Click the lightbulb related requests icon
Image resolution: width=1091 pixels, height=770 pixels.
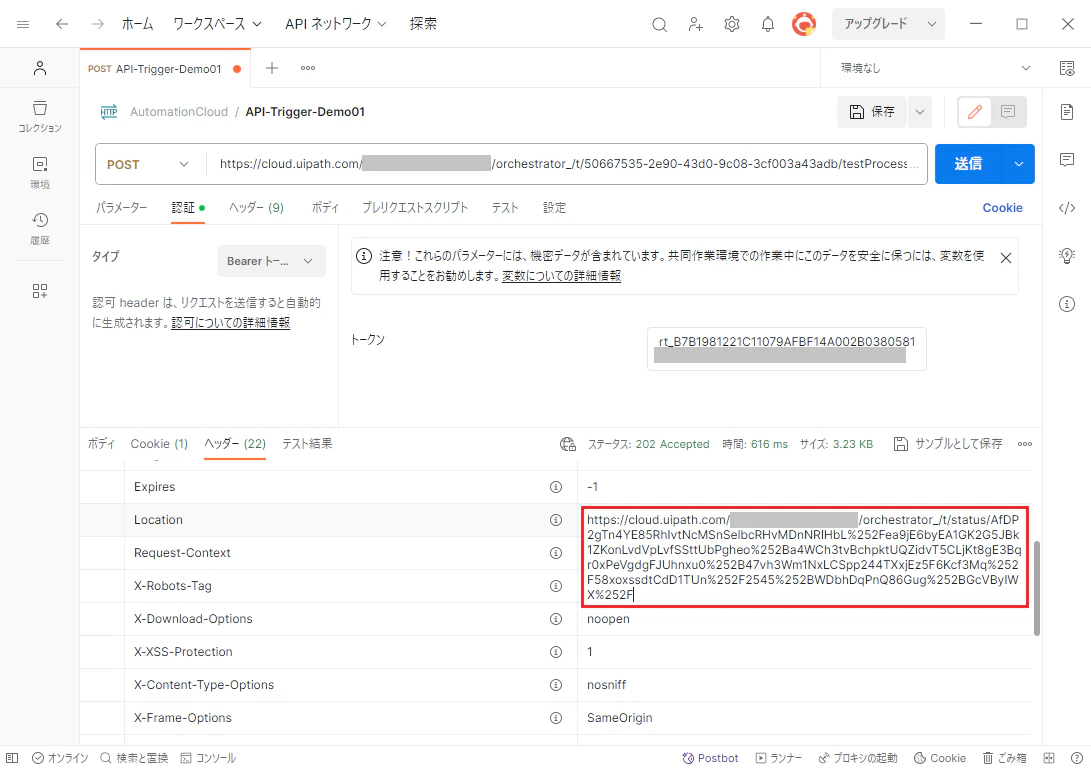pyautogui.click(x=1067, y=256)
